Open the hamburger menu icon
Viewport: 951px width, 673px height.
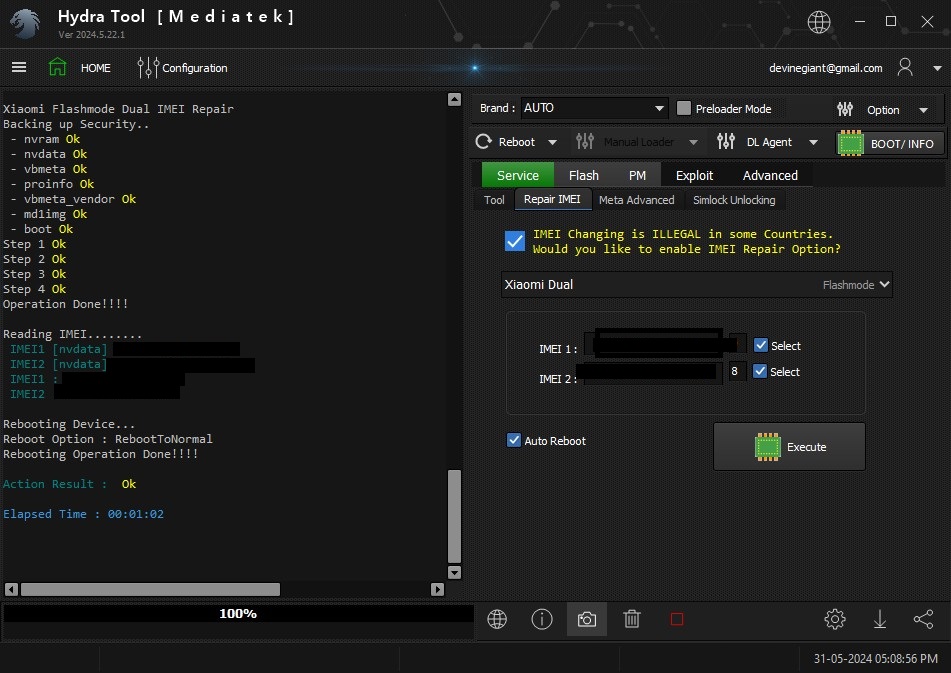(19, 67)
